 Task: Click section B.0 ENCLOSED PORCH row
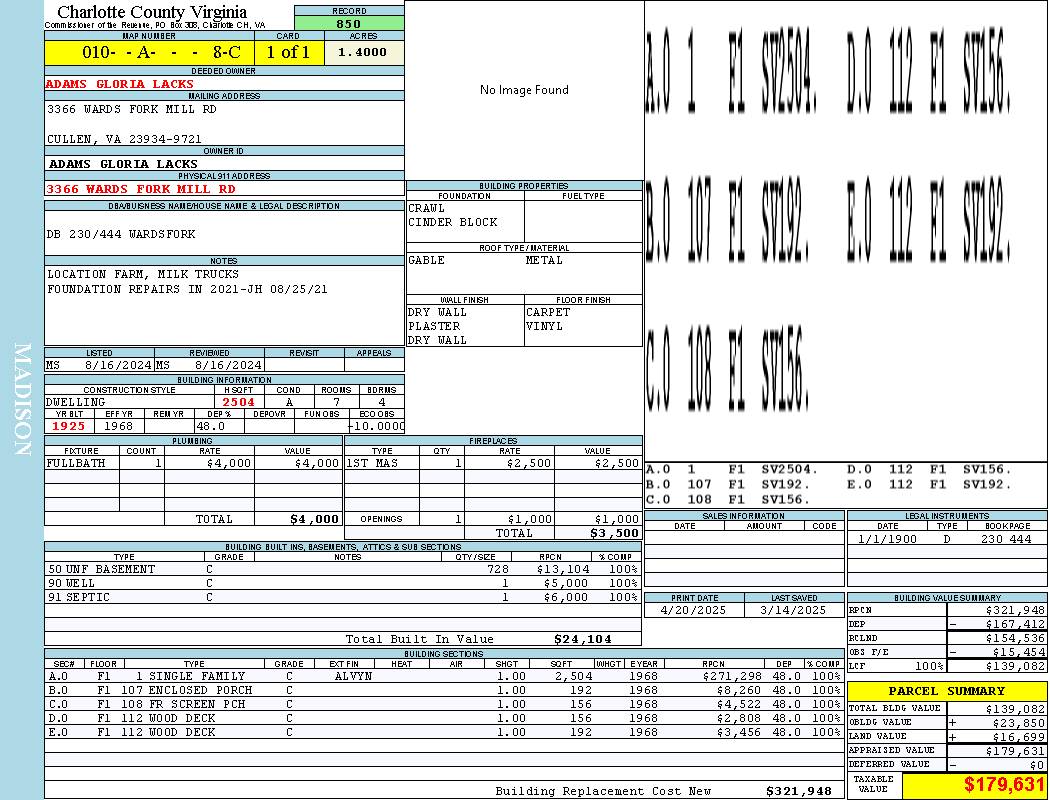pos(444,690)
